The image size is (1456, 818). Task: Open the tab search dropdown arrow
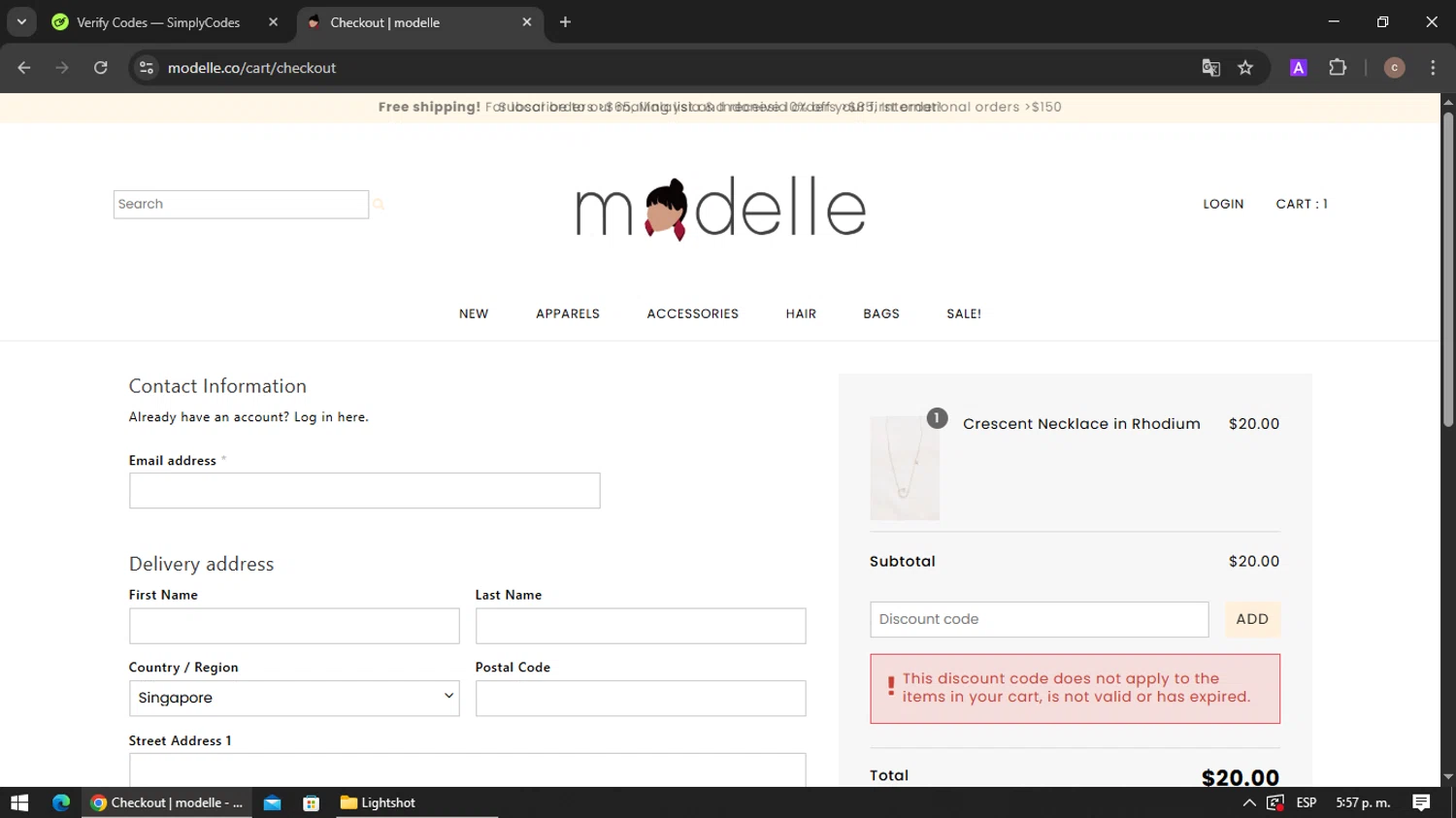click(21, 22)
